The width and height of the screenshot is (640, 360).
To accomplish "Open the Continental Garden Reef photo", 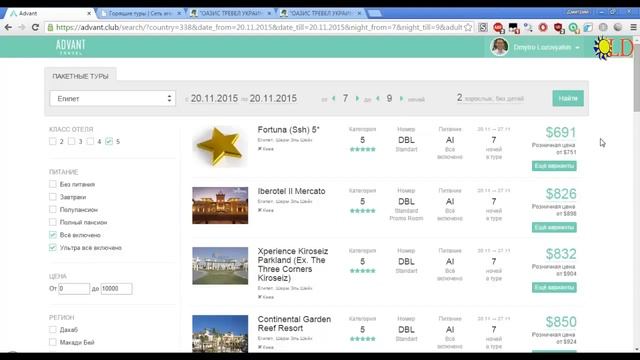I will pyautogui.click(x=220, y=333).
